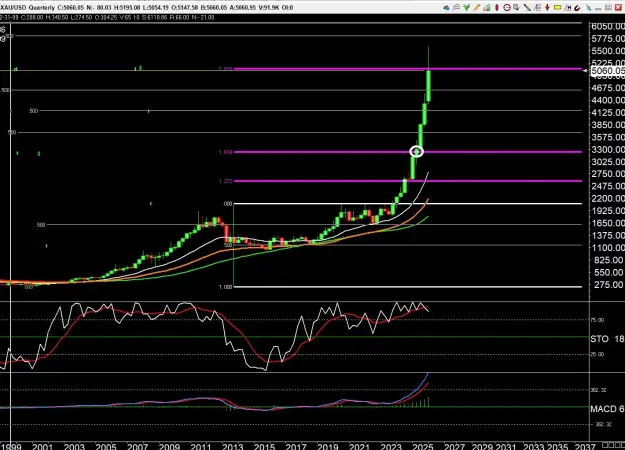Viewport: 625px width, 450px height.
Task: Click the 2007 year label on time axis
Action: point(138,446)
